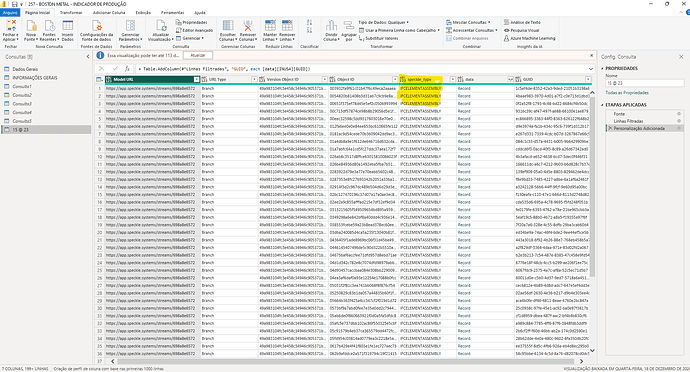
Task: Click the Escolher Colunas icon
Action: pos(228,26)
